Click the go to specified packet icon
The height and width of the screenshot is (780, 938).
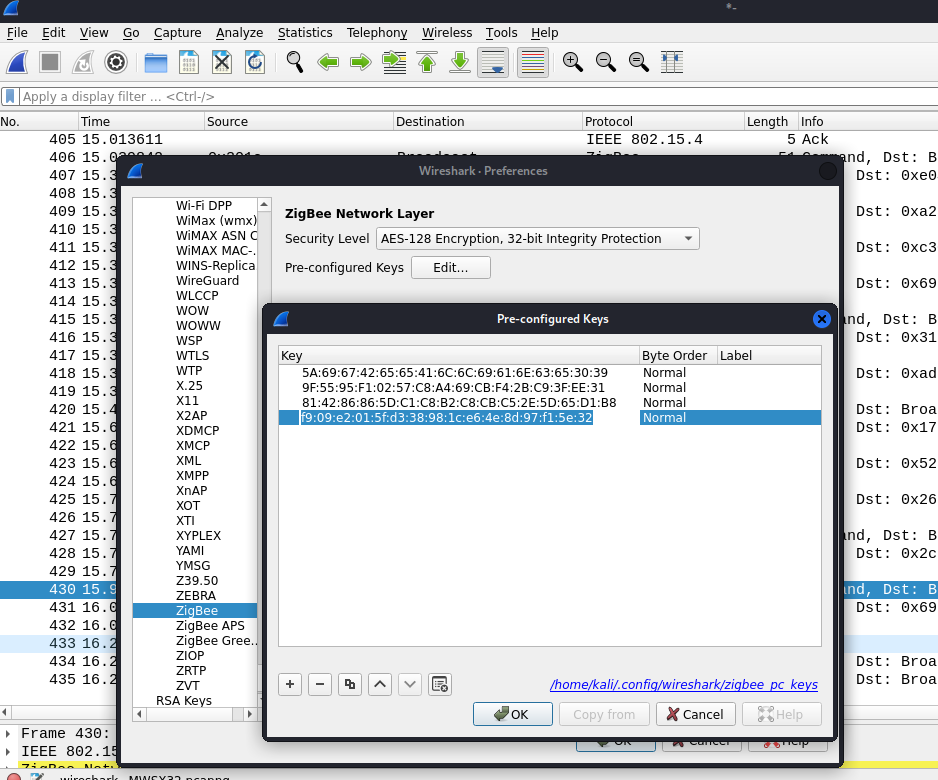click(394, 62)
